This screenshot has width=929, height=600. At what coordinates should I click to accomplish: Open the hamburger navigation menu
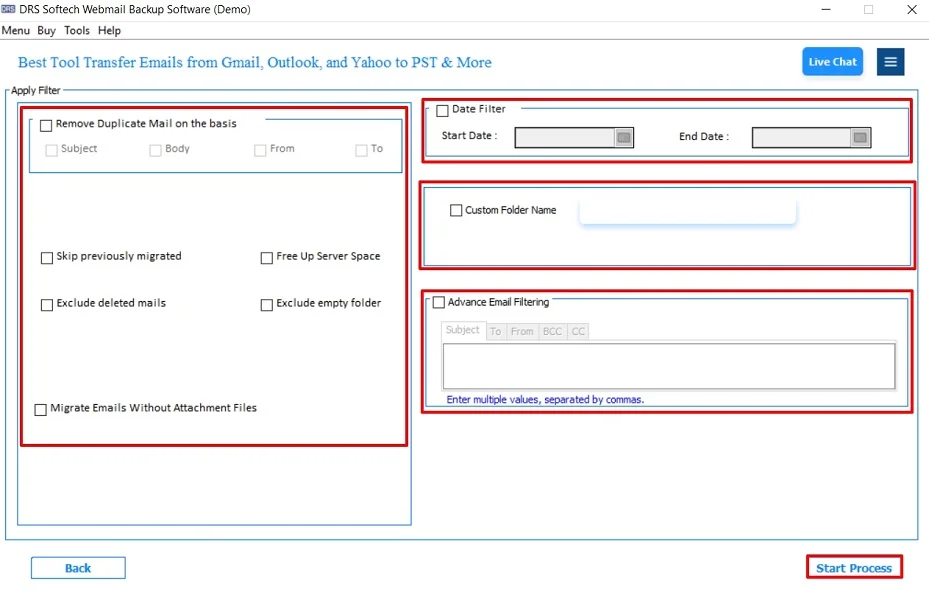click(890, 61)
